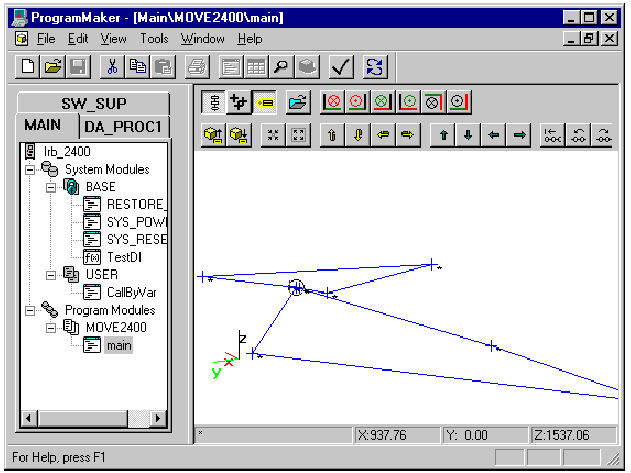Toggle the yellow tag labels button
631x473 pixels.
pos(264,103)
